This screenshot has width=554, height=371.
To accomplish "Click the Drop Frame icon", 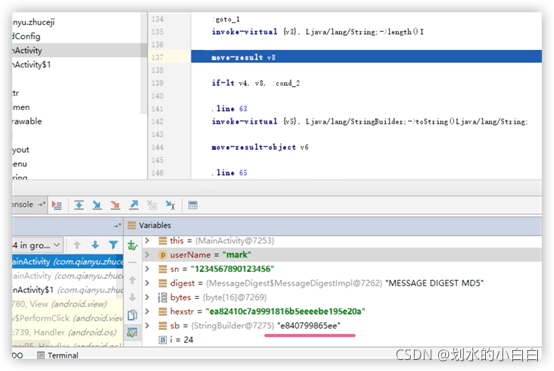I will click(152, 205).
